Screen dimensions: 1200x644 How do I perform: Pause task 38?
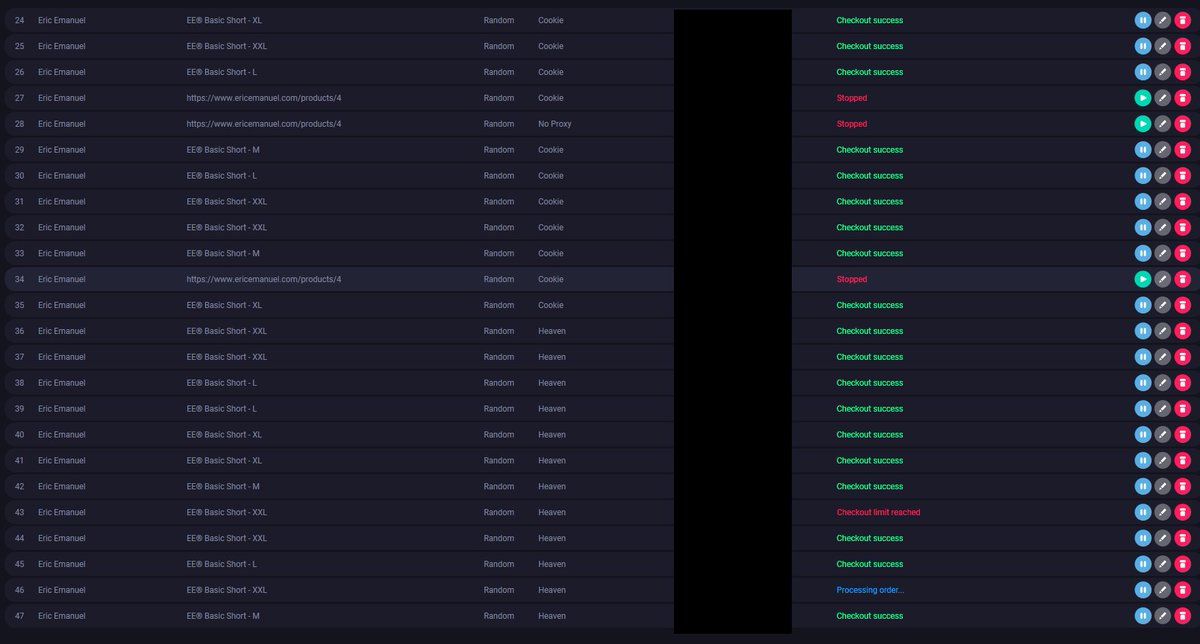click(x=1143, y=383)
